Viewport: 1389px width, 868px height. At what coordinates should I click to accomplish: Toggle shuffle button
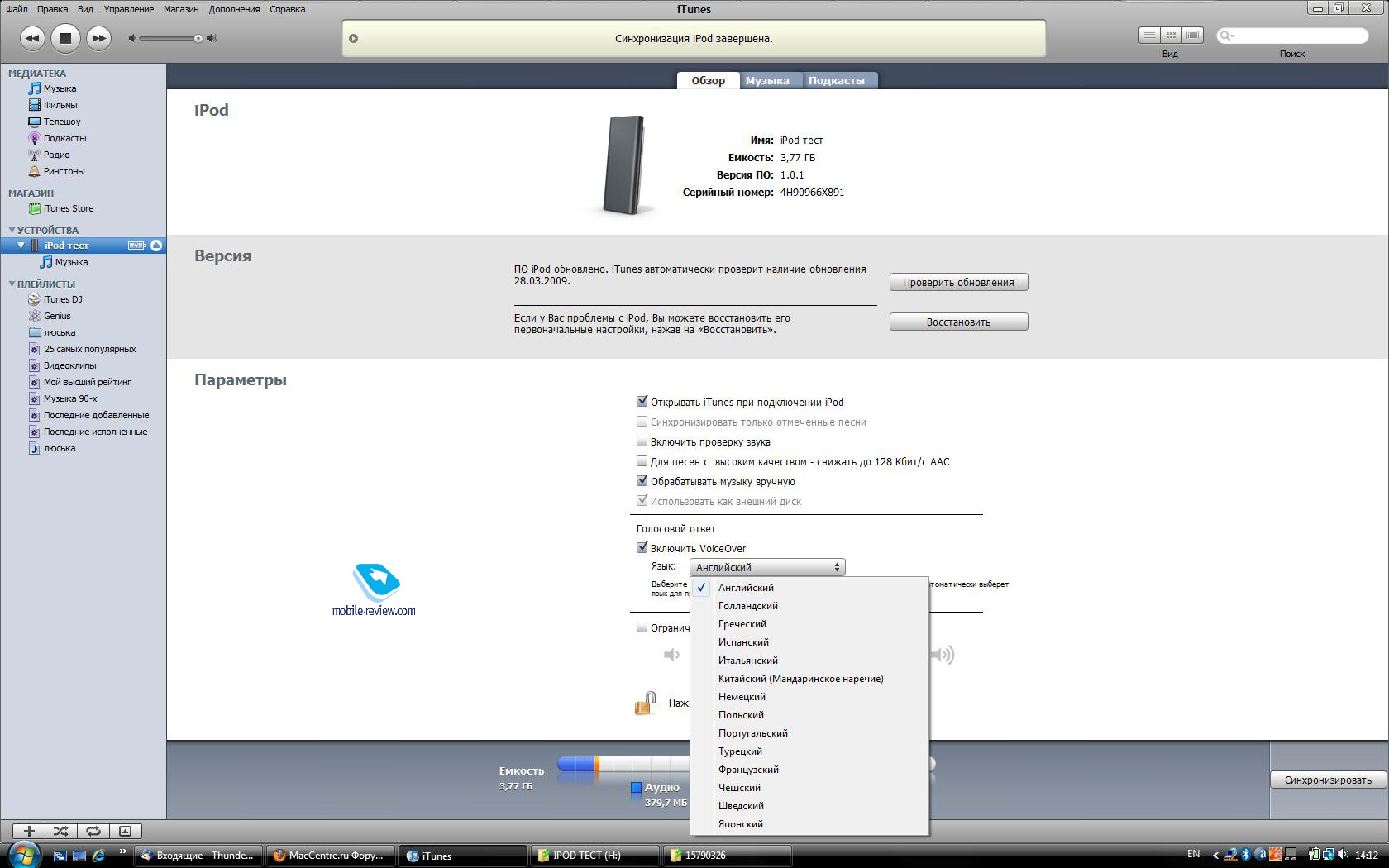61,831
